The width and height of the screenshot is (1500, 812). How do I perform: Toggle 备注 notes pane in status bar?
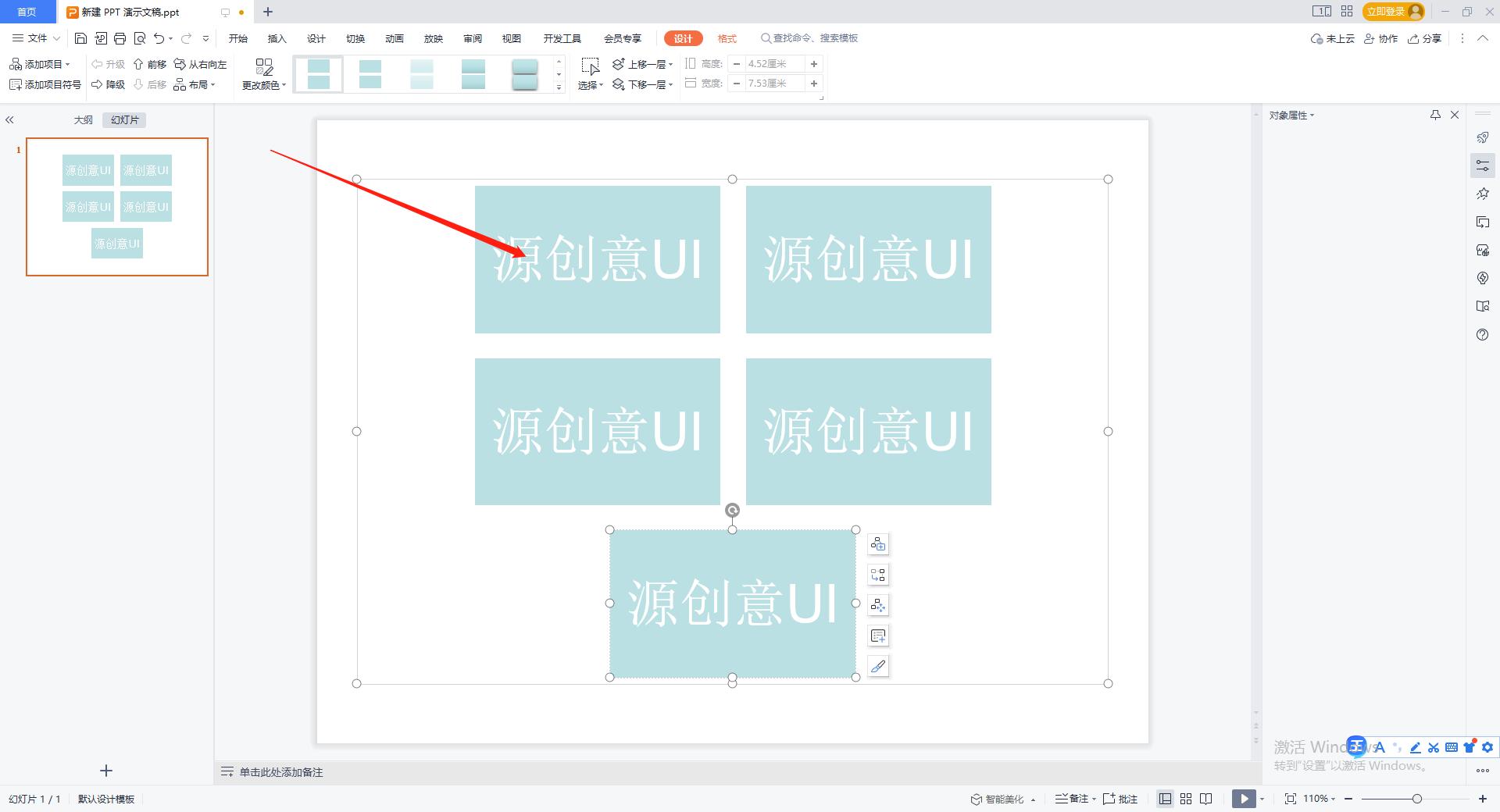pyautogui.click(x=1074, y=799)
